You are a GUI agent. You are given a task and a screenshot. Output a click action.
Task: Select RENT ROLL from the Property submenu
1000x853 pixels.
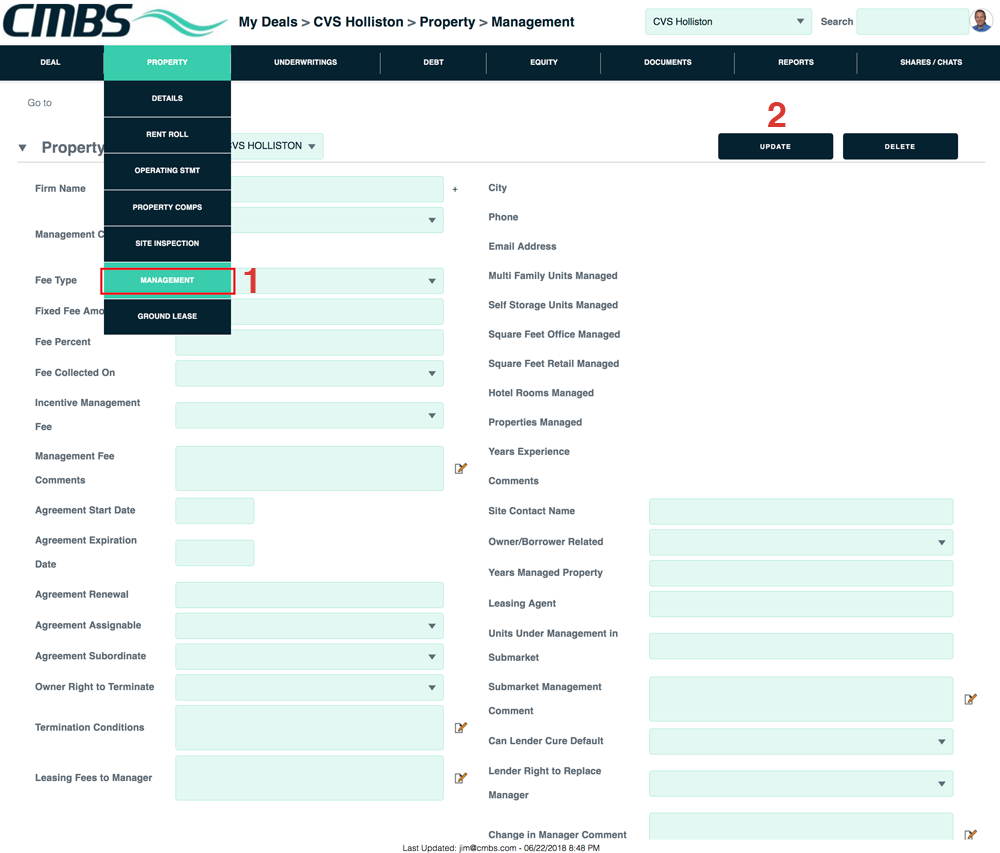point(167,135)
